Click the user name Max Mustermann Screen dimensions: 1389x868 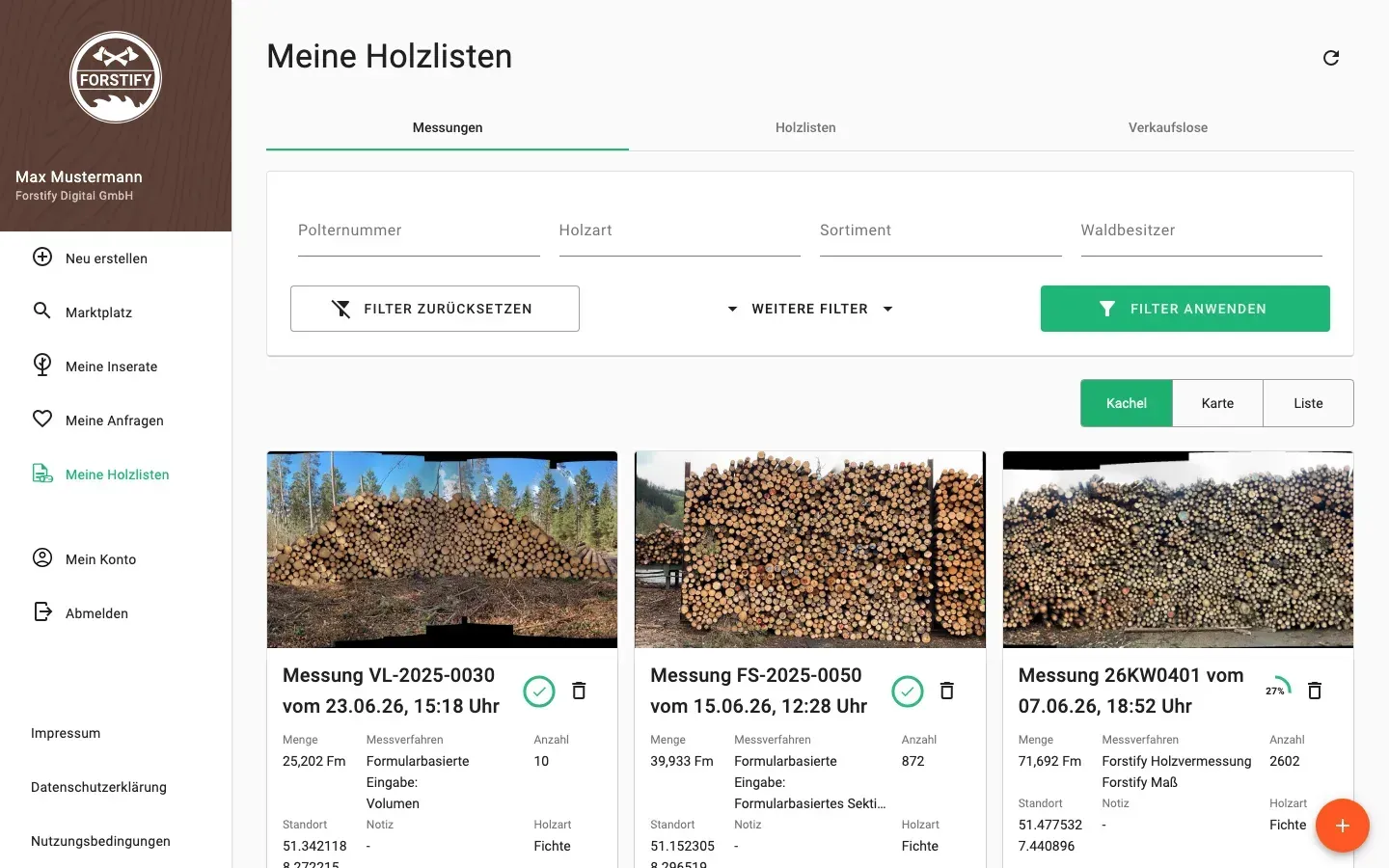pyautogui.click(x=79, y=176)
